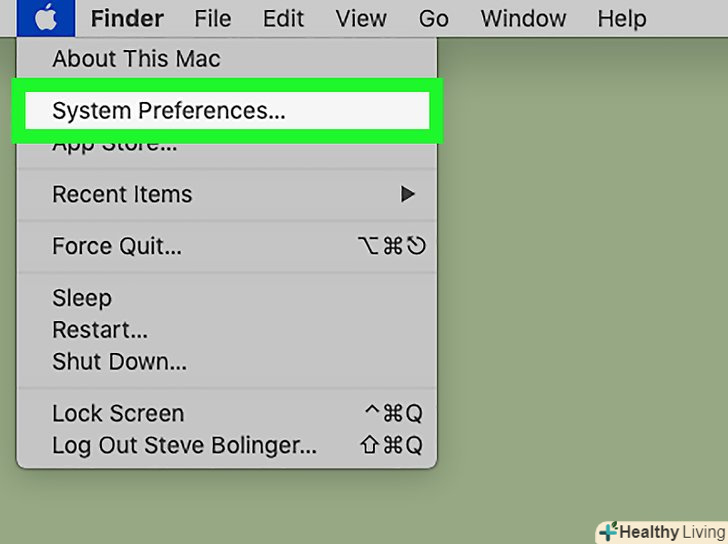The image size is (728, 544).
Task: Log Out Steve Bolinger… menu item
Action: pyautogui.click(x=184, y=445)
